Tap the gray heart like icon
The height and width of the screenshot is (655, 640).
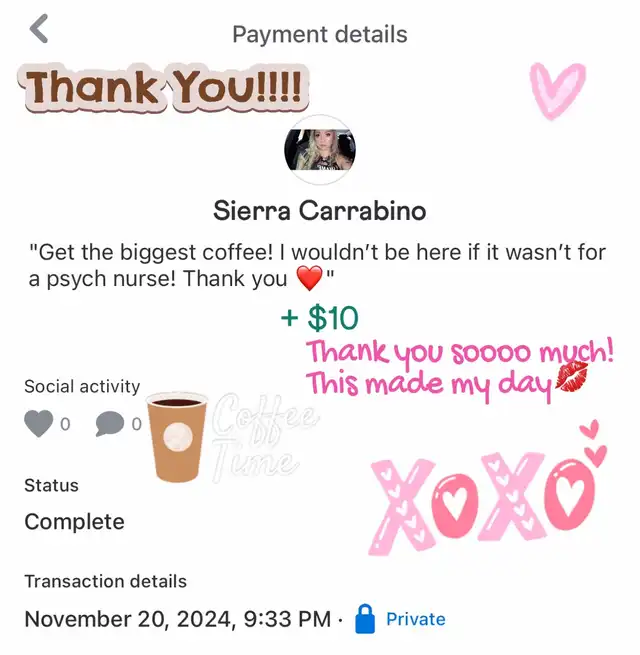[38, 424]
